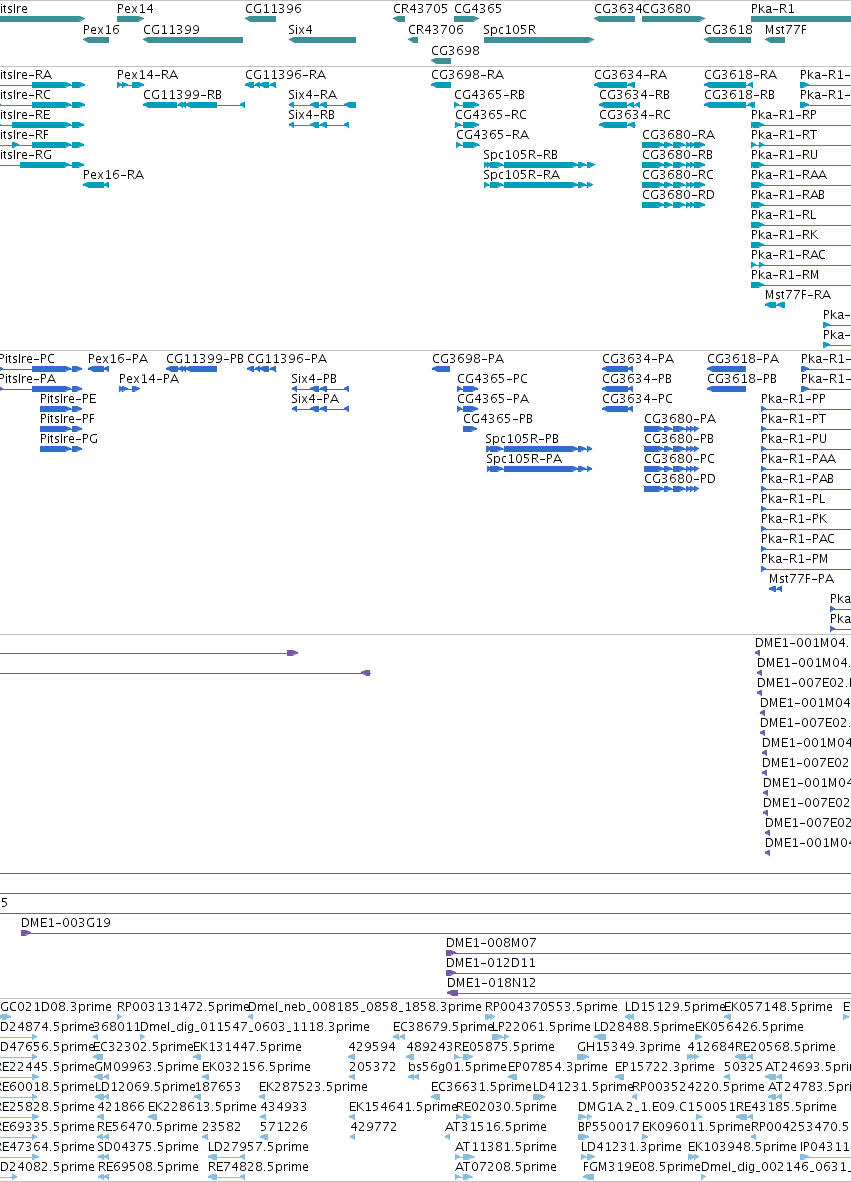Click the CG4365-PB protein feature
The width and height of the screenshot is (851, 1182).
[x=470, y=429]
